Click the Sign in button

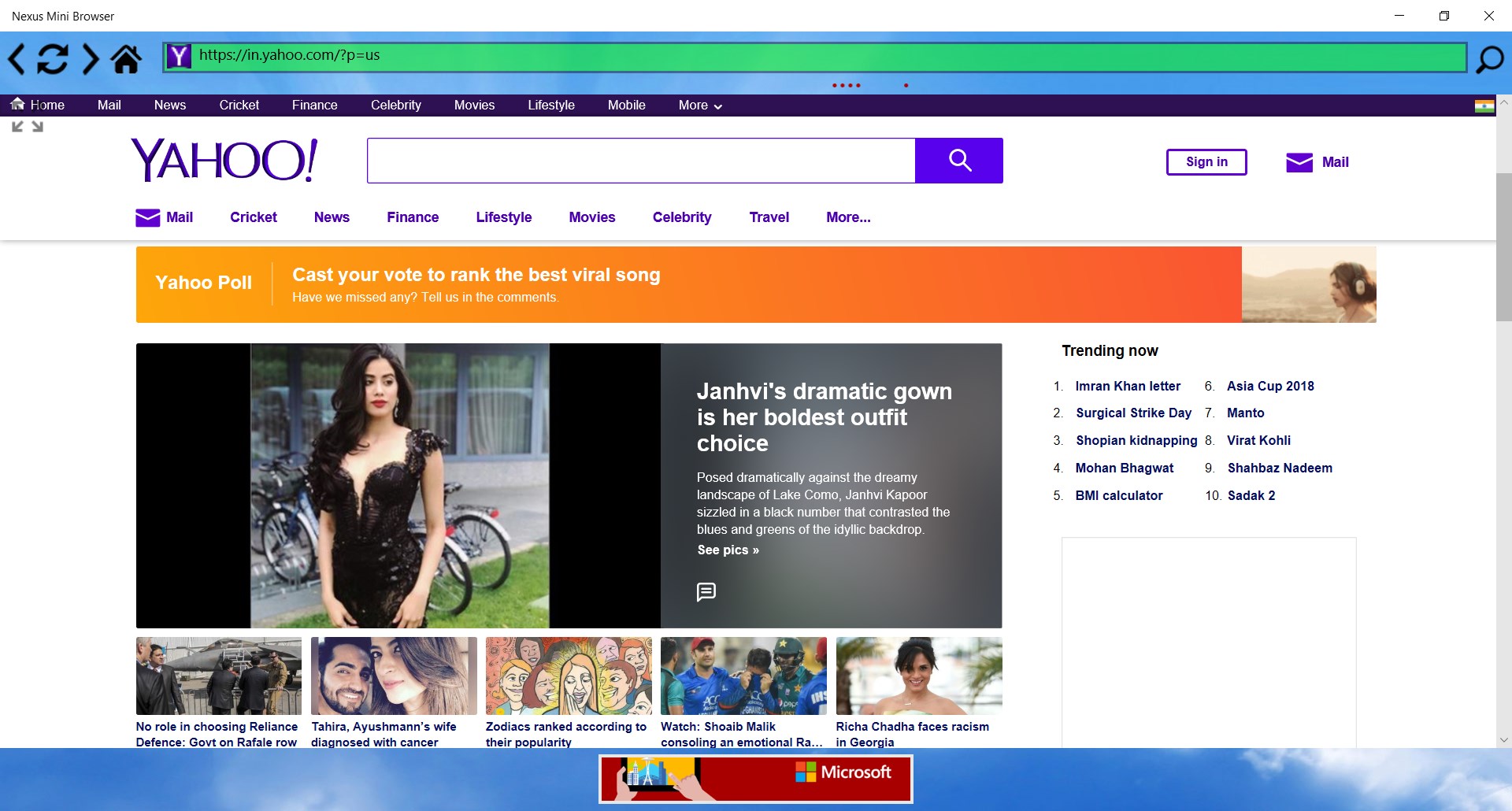point(1206,162)
